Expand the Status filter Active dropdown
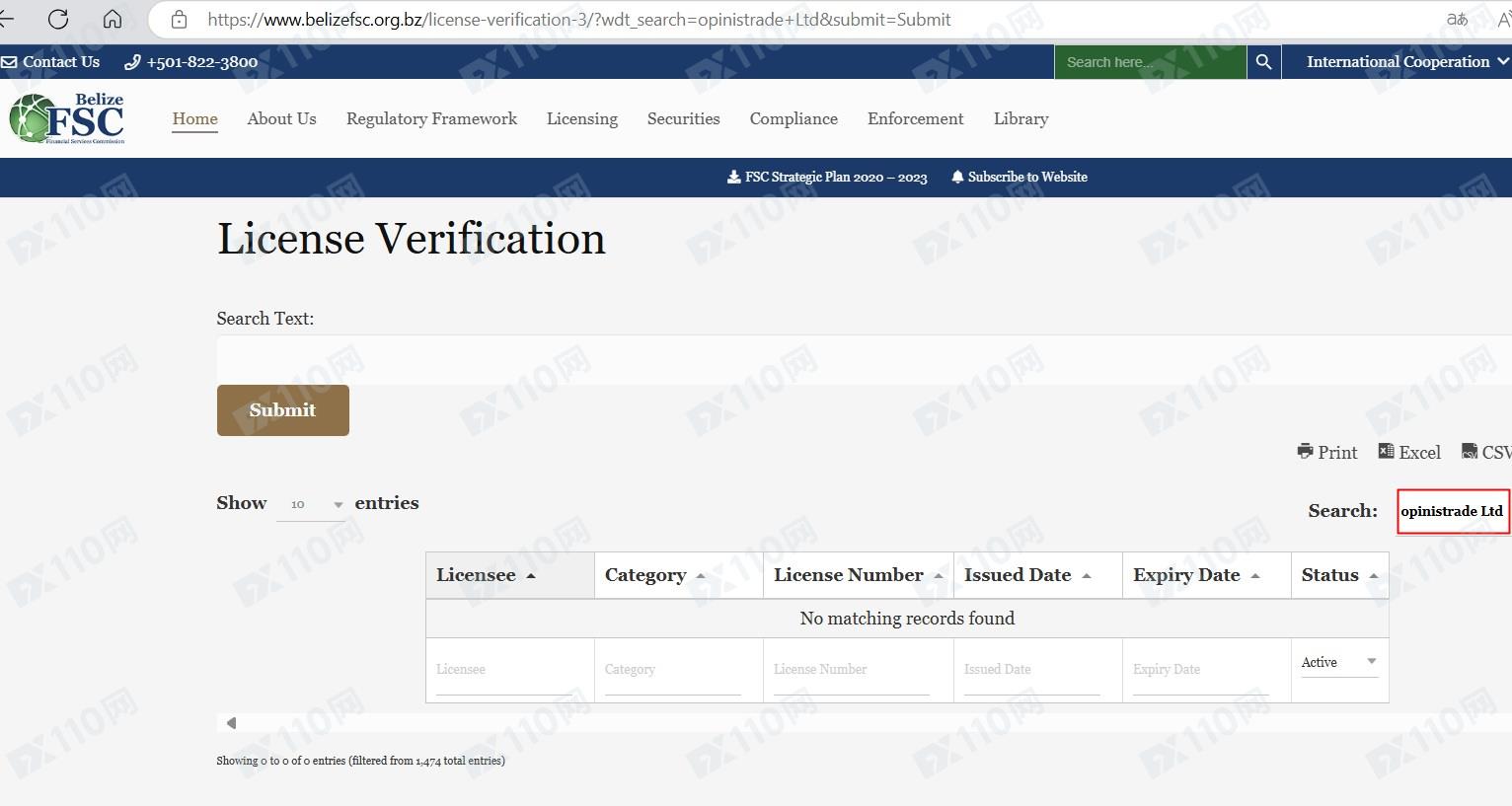This screenshot has width=1512, height=806. (x=1338, y=662)
